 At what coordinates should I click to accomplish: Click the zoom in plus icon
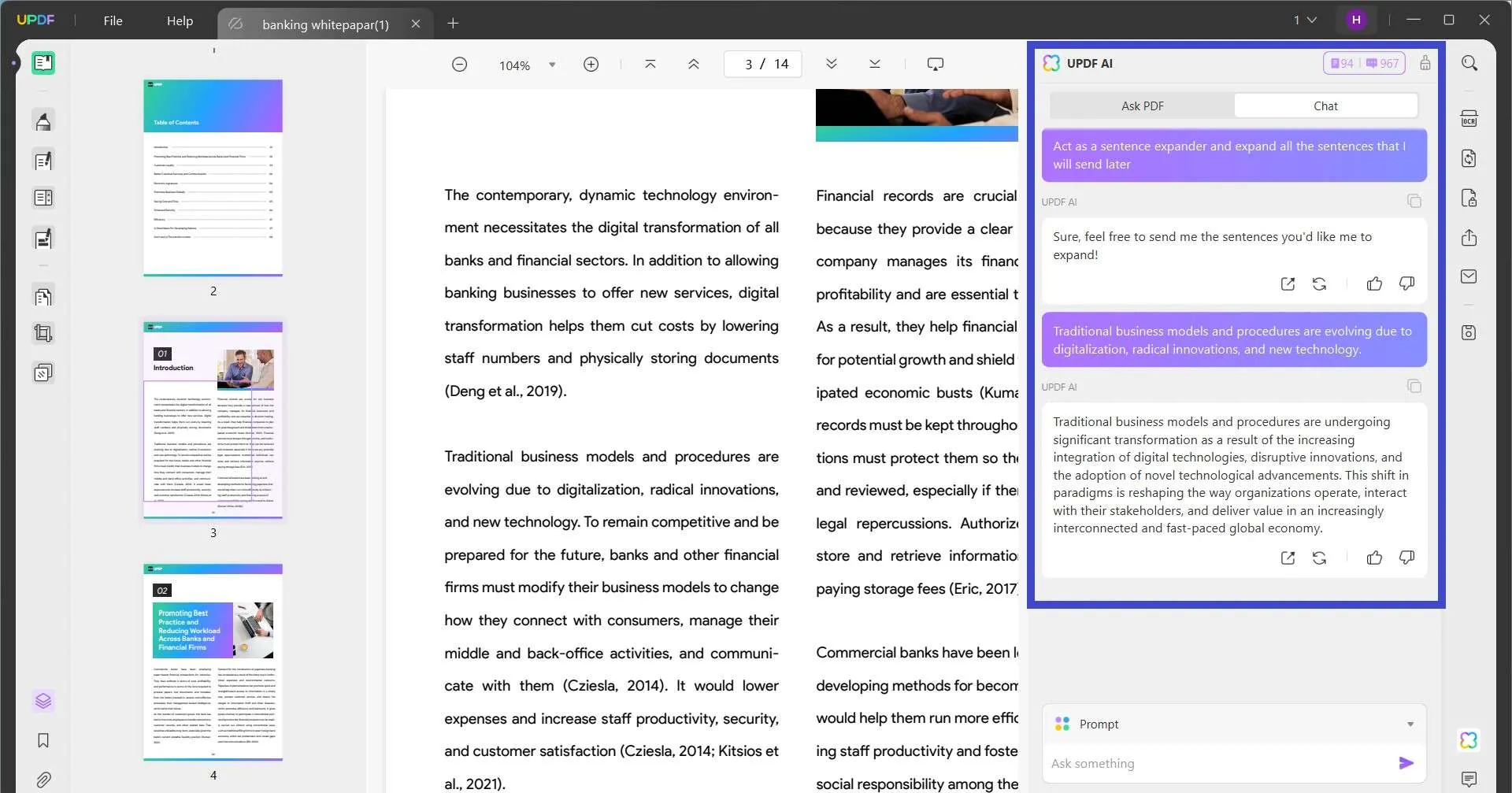(x=591, y=64)
